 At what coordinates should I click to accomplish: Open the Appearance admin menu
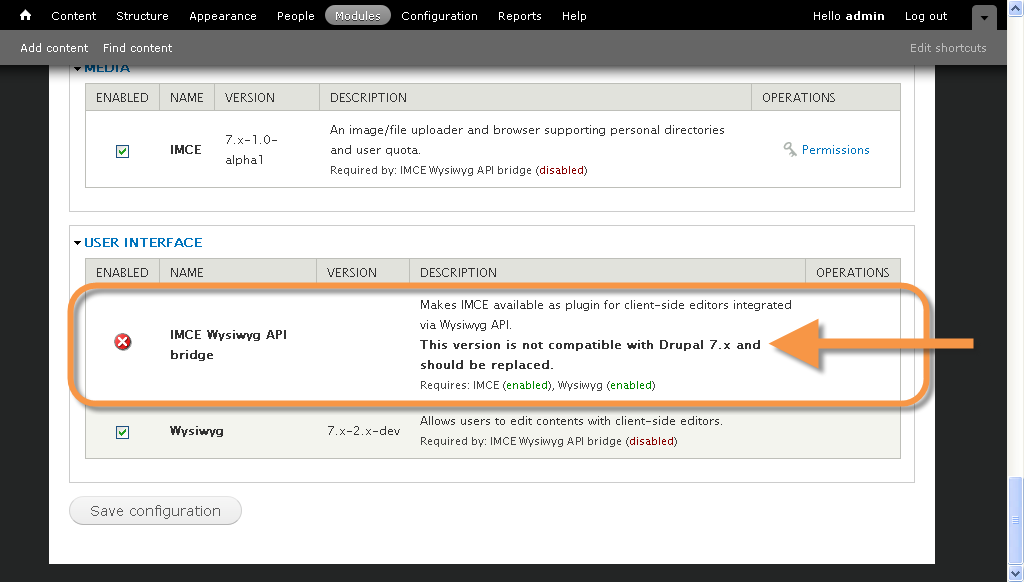pos(223,16)
